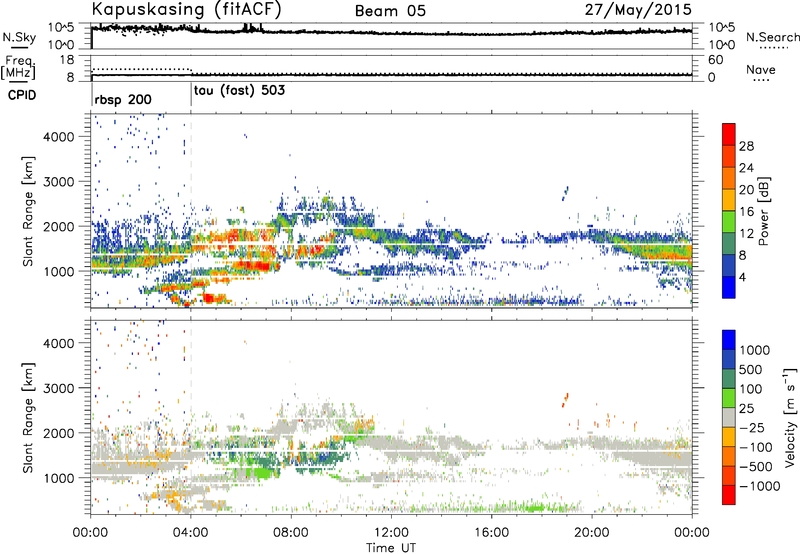This screenshot has height=554, width=800.
Task: Click the "08:00" time axis label
Action: pos(291,533)
